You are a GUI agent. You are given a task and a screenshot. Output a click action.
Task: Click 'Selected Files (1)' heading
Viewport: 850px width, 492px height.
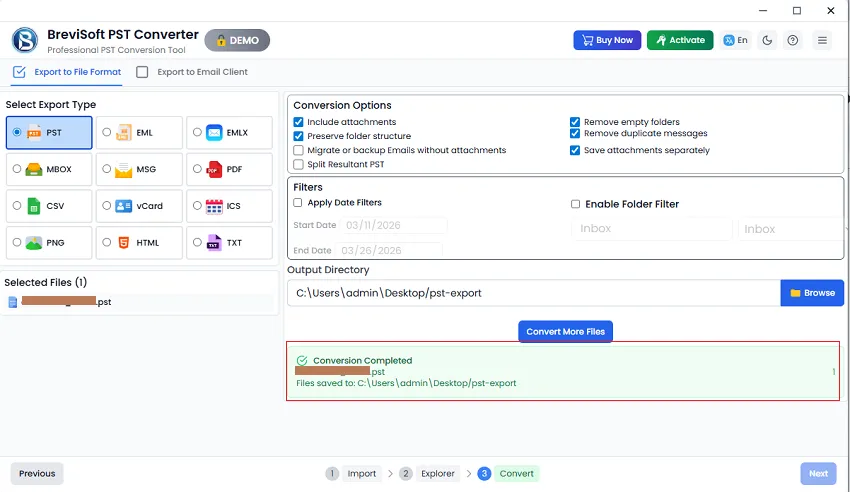(46, 282)
